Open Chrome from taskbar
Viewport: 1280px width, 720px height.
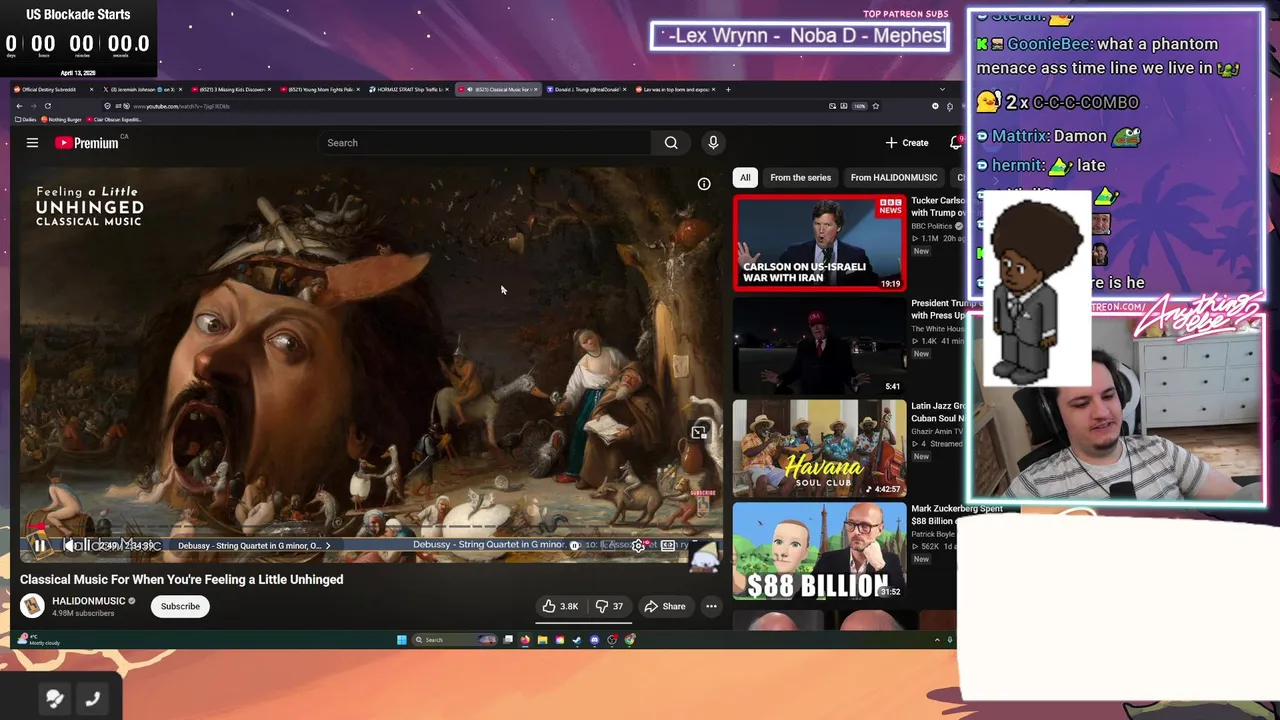coord(630,640)
